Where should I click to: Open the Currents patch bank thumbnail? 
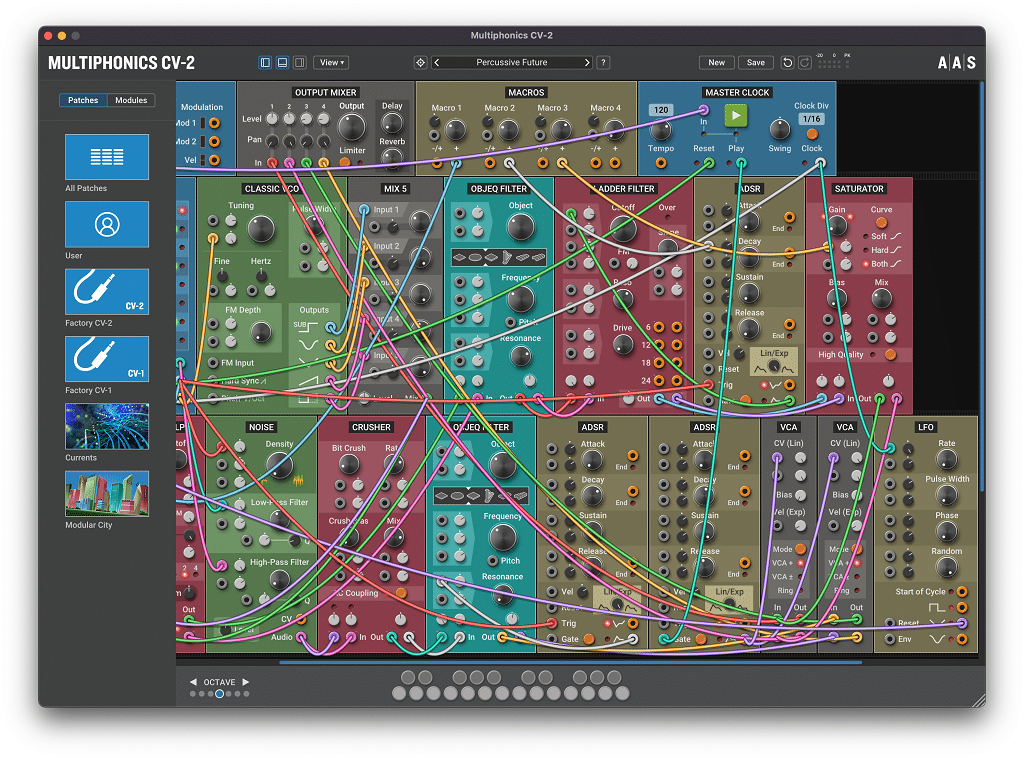[x=107, y=426]
